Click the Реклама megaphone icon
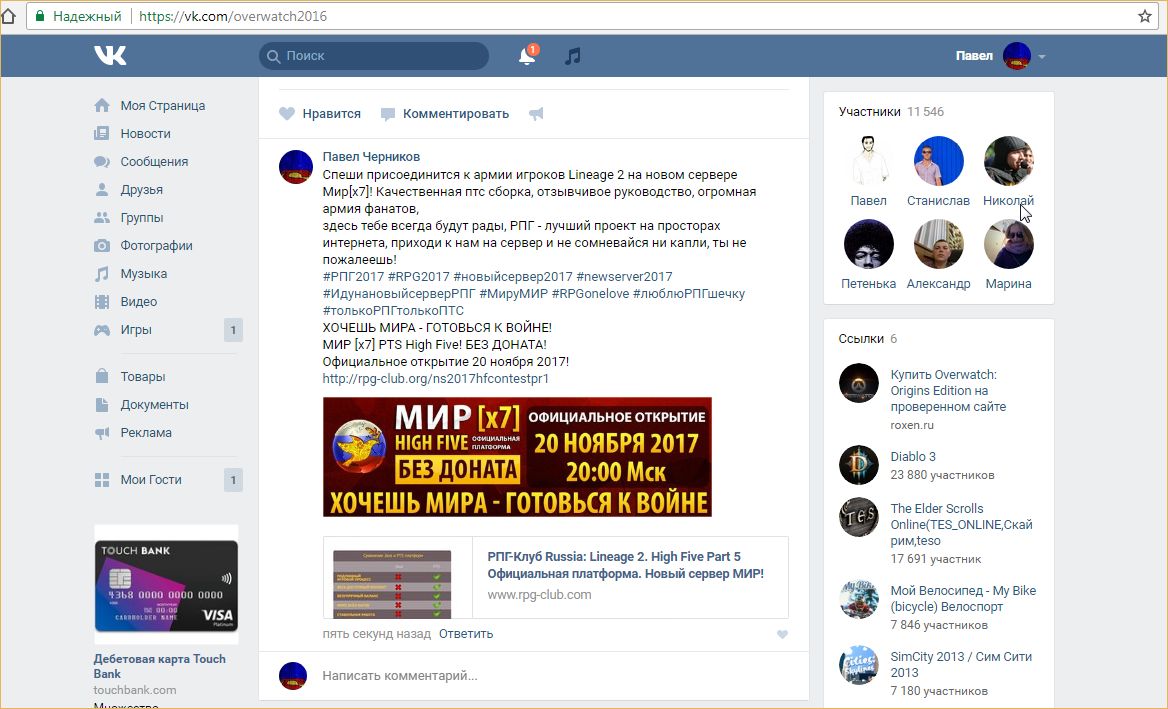1168x709 pixels. click(x=102, y=433)
